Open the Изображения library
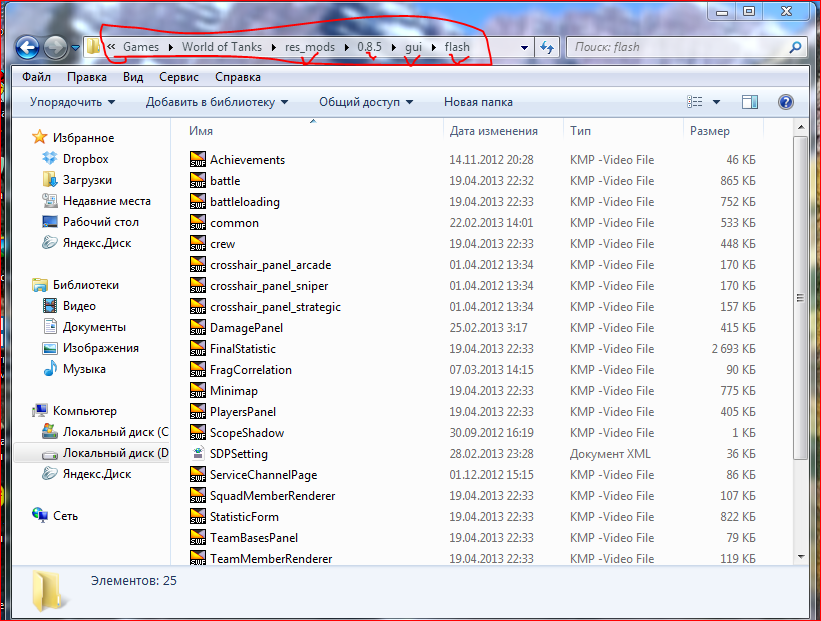 point(101,348)
